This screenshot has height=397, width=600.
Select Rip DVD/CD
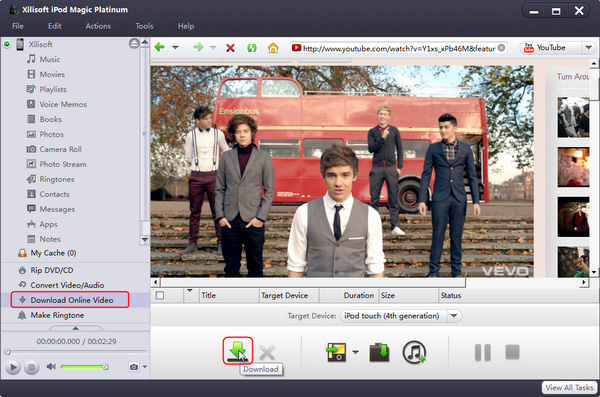tap(51, 270)
